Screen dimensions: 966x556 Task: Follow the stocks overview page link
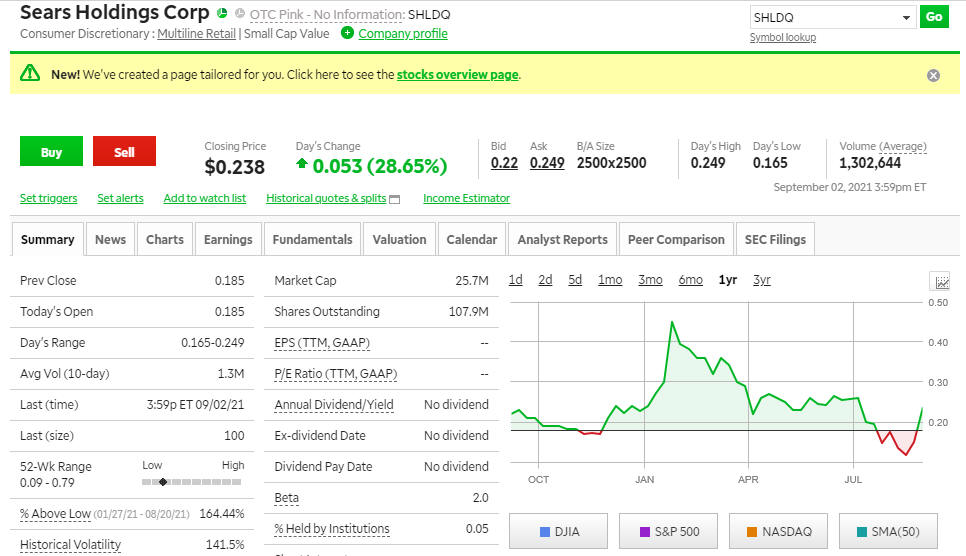(x=457, y=75)
